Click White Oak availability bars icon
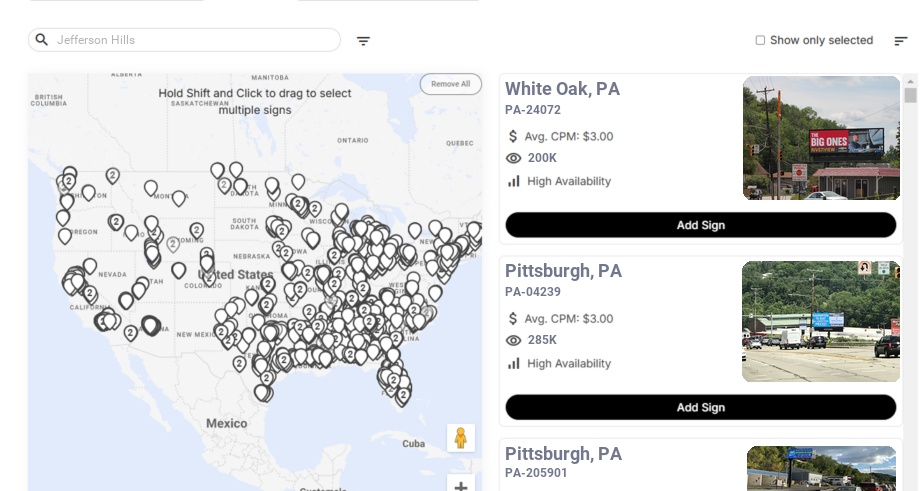Screen dimensions: 920x491 click(x=514, y=181)
